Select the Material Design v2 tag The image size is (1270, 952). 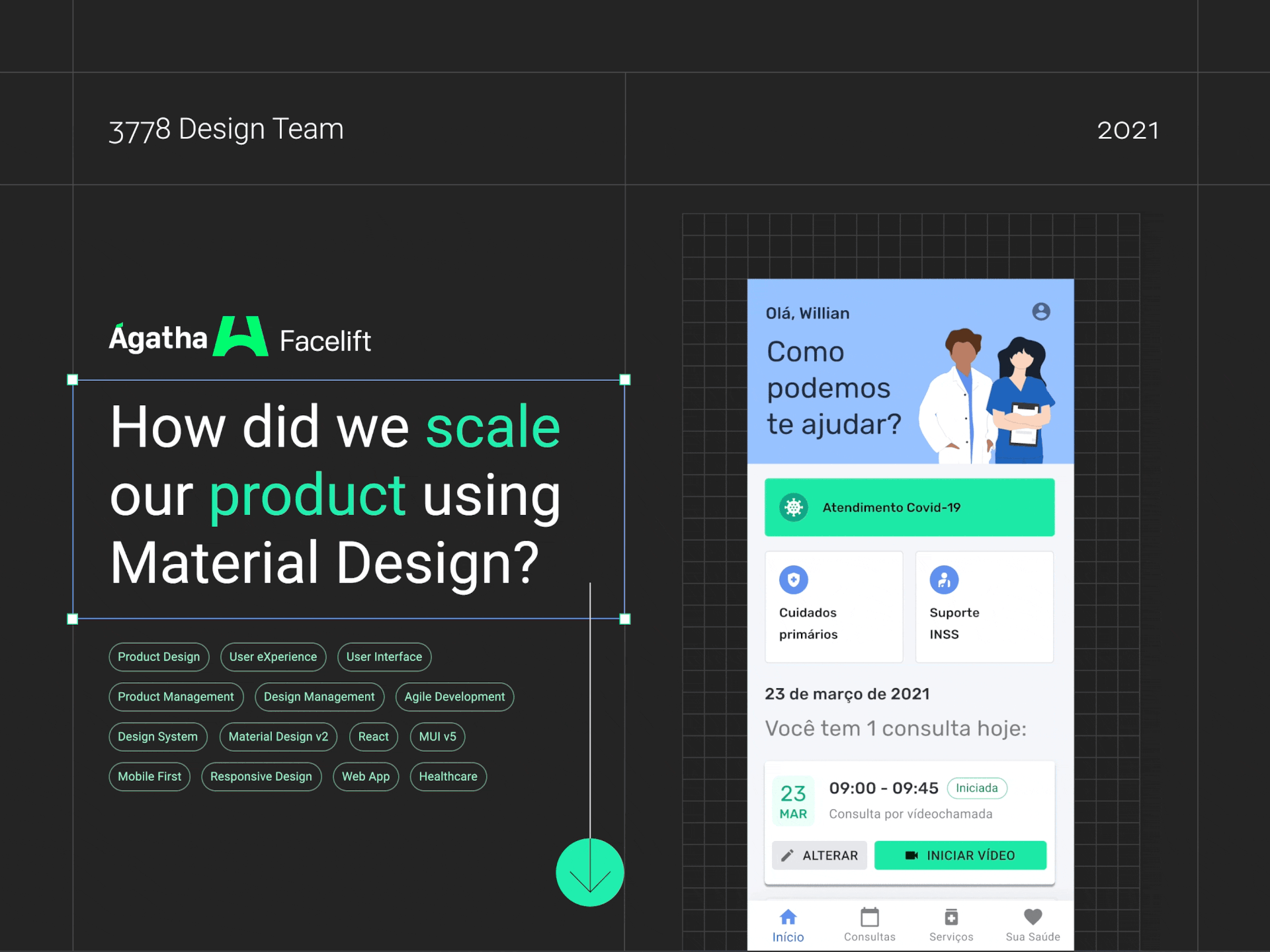(278, 736)
